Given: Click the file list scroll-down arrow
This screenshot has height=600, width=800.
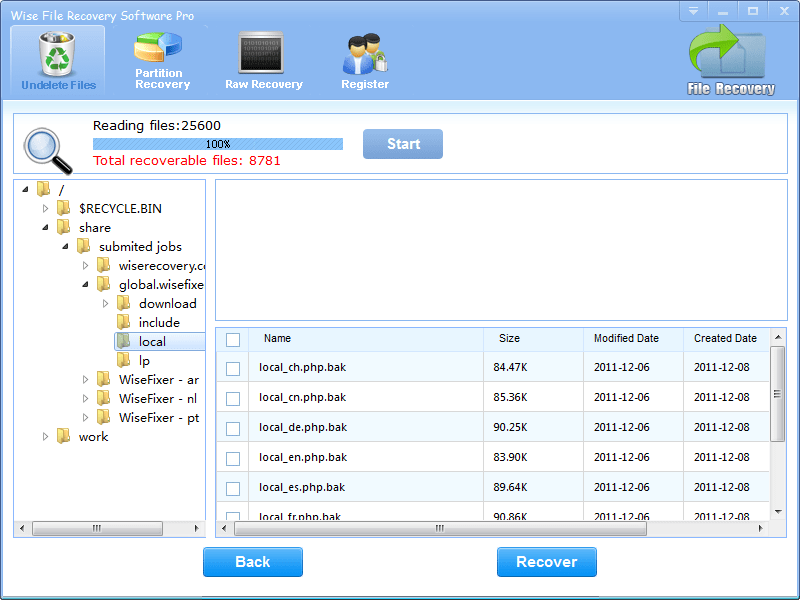Looking at the screenshot, I should (x=778, y=511).
